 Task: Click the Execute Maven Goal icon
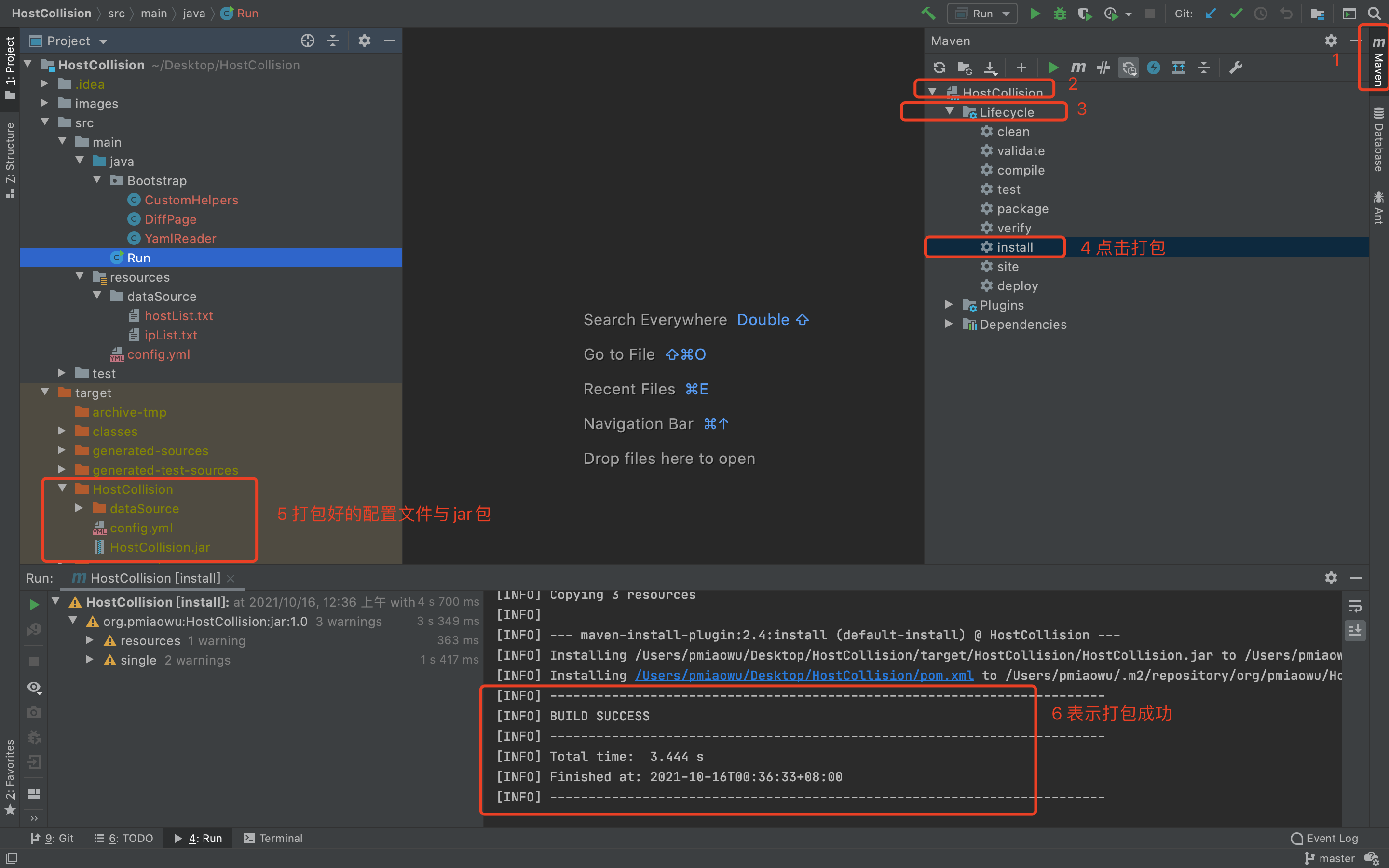tap(1078, 68)
